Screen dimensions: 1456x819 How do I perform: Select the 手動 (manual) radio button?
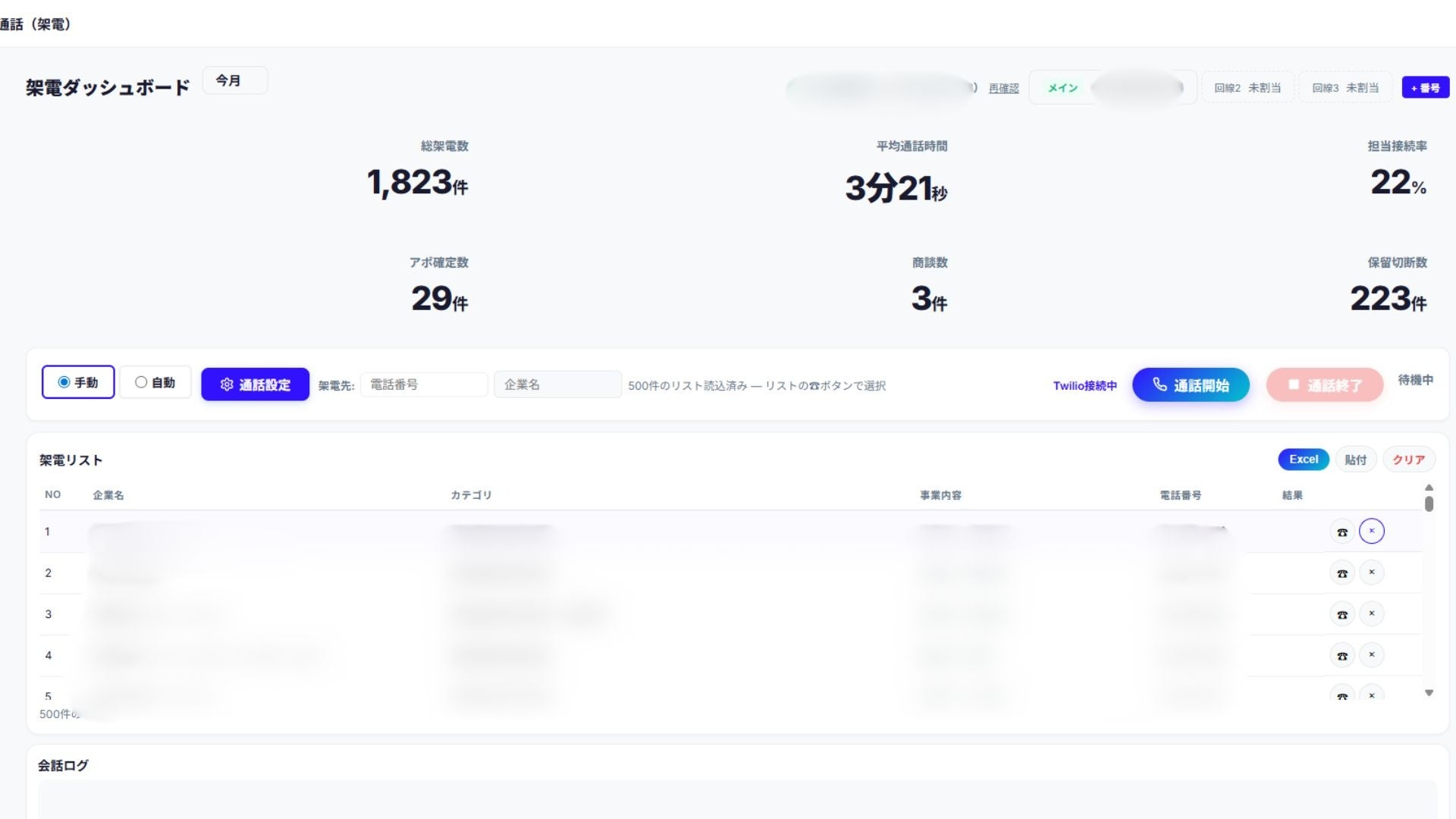pos(64,382)
